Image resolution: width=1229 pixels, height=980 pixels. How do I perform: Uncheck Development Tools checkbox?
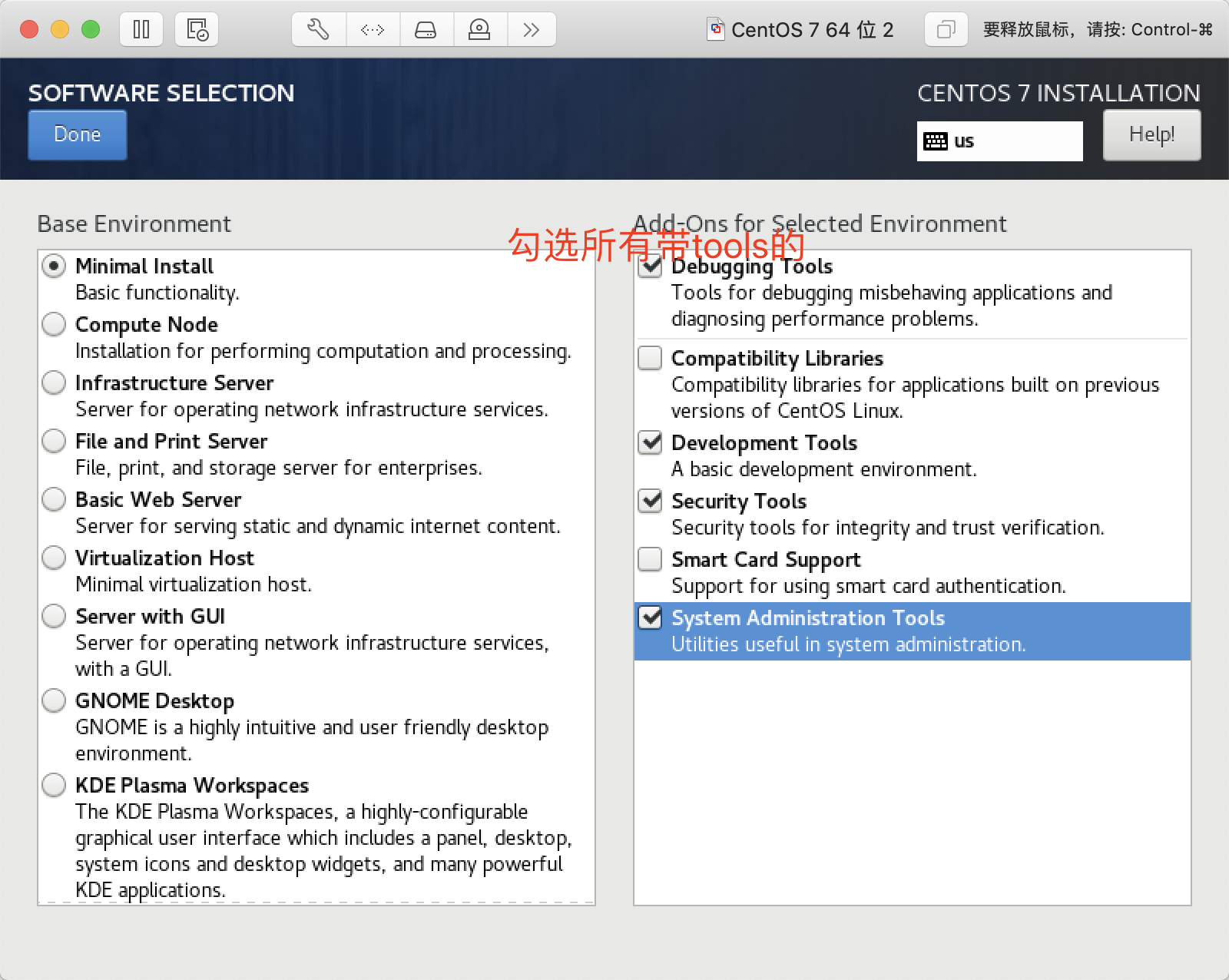pyautogui.click(x=650, y=442)
